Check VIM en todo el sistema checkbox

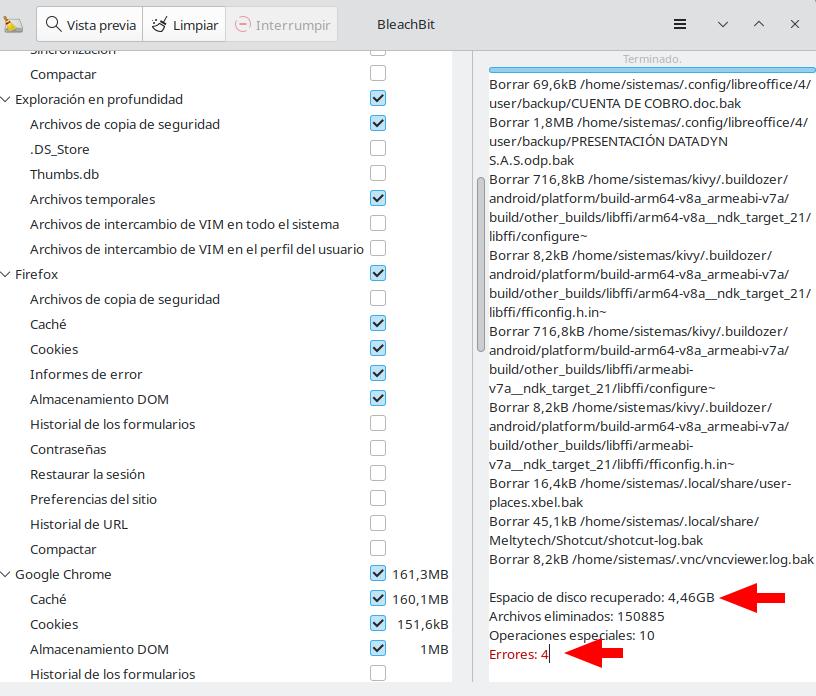click(378, 223)
